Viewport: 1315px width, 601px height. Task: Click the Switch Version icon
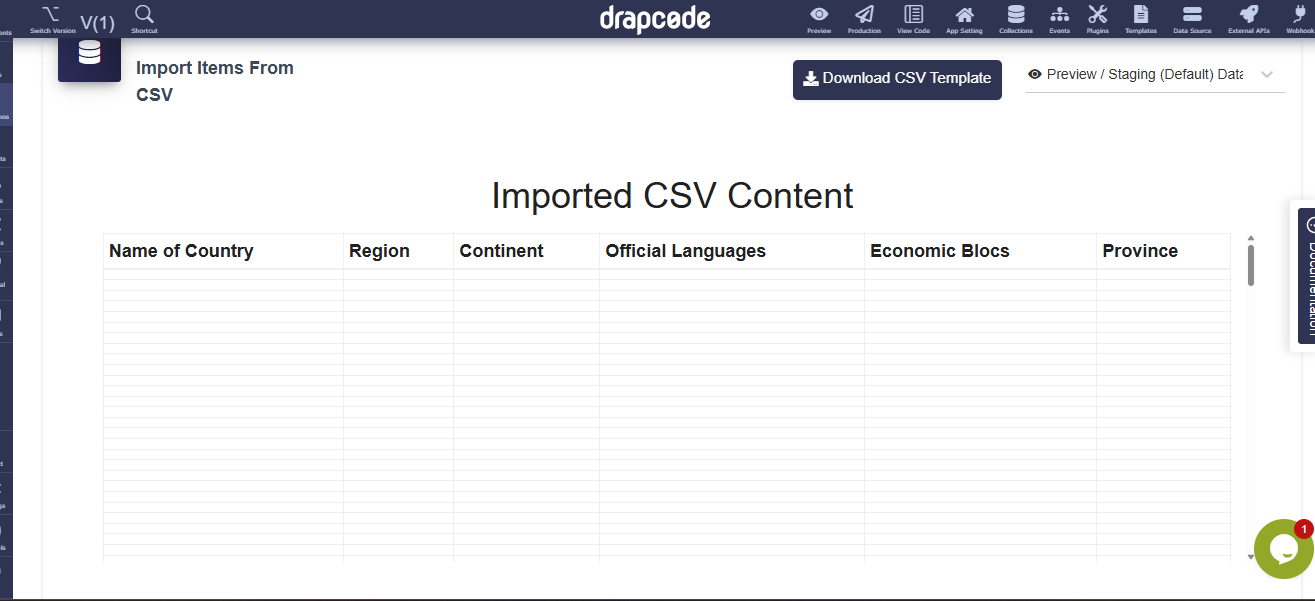tap(52, 15)
